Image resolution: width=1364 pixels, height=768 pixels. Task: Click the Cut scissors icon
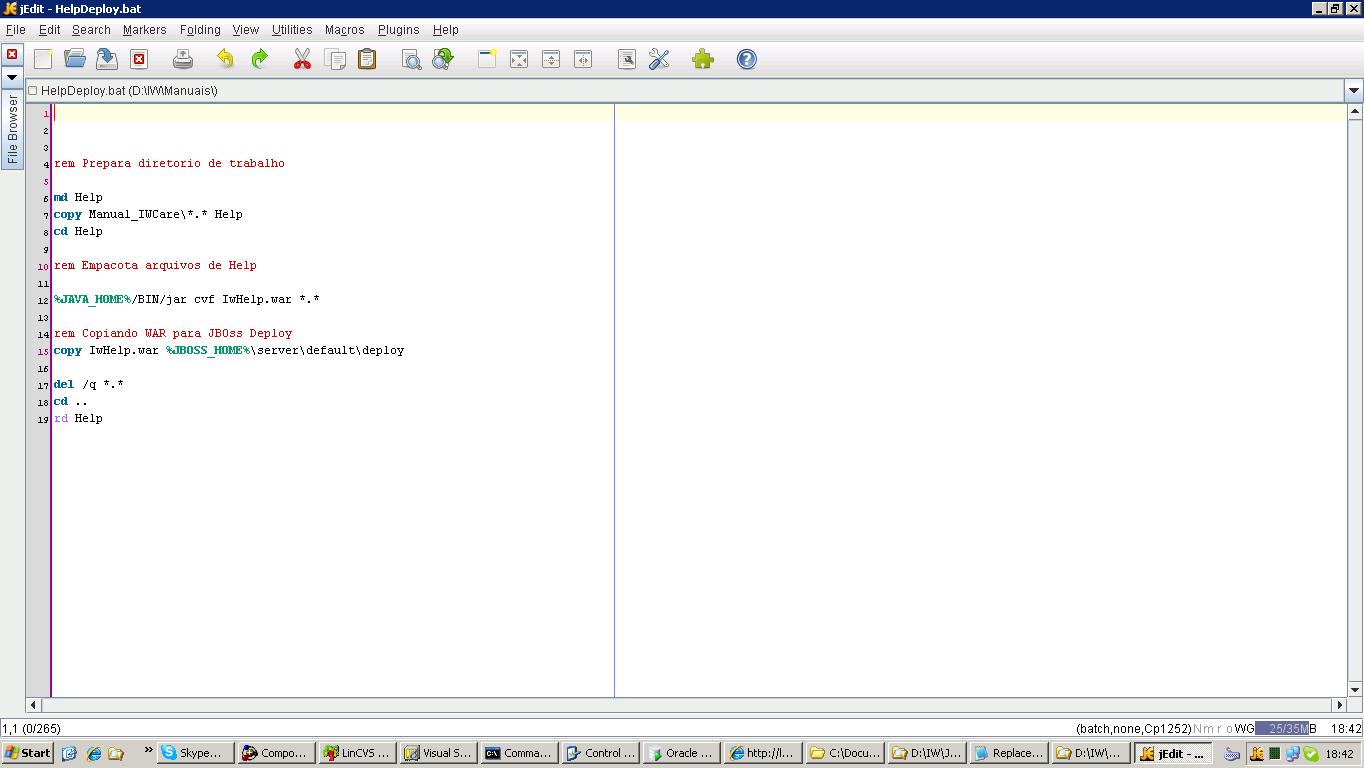point(302,60)
